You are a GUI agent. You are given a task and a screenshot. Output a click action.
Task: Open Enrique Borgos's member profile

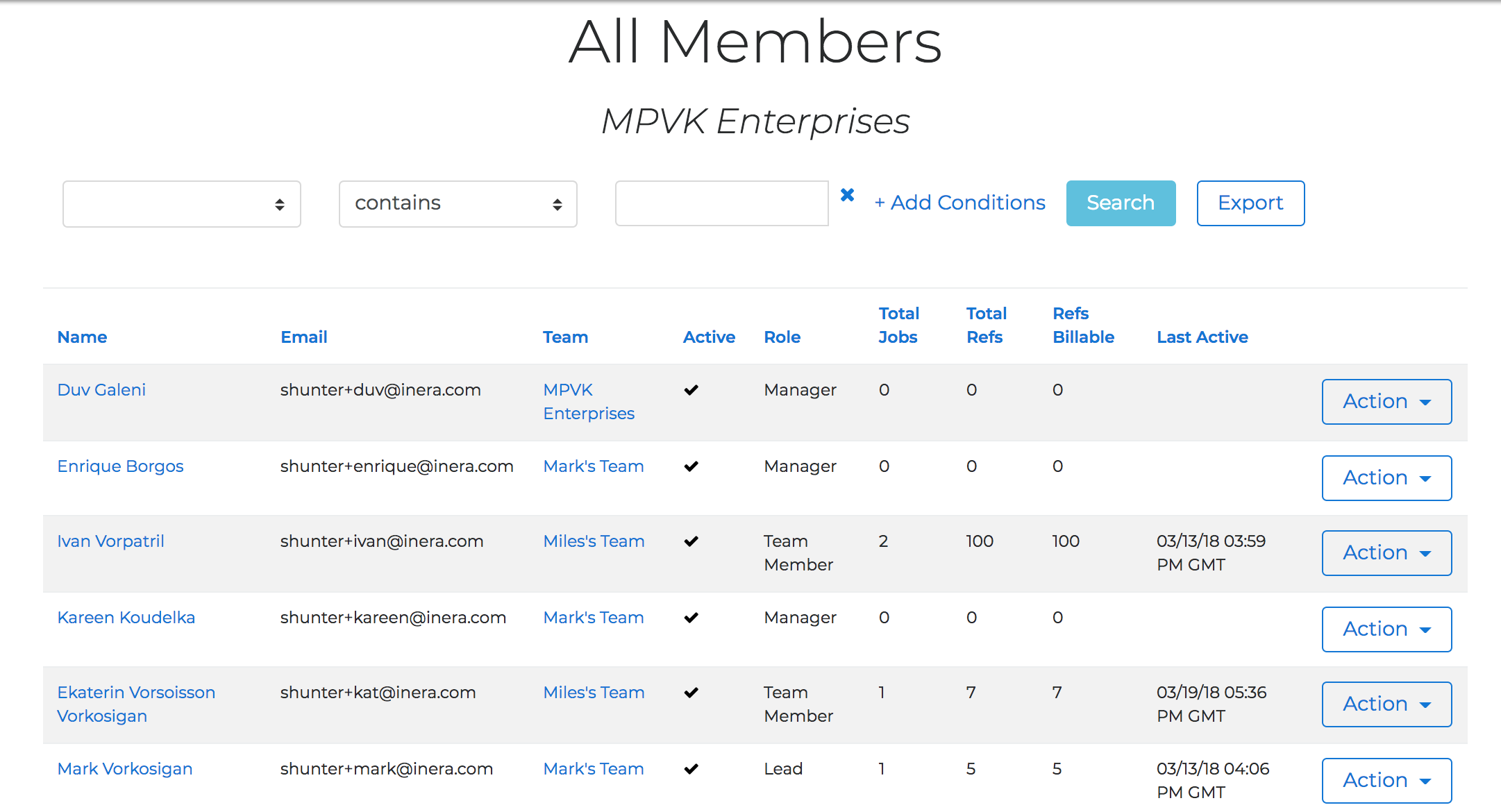tap(120, 466)
